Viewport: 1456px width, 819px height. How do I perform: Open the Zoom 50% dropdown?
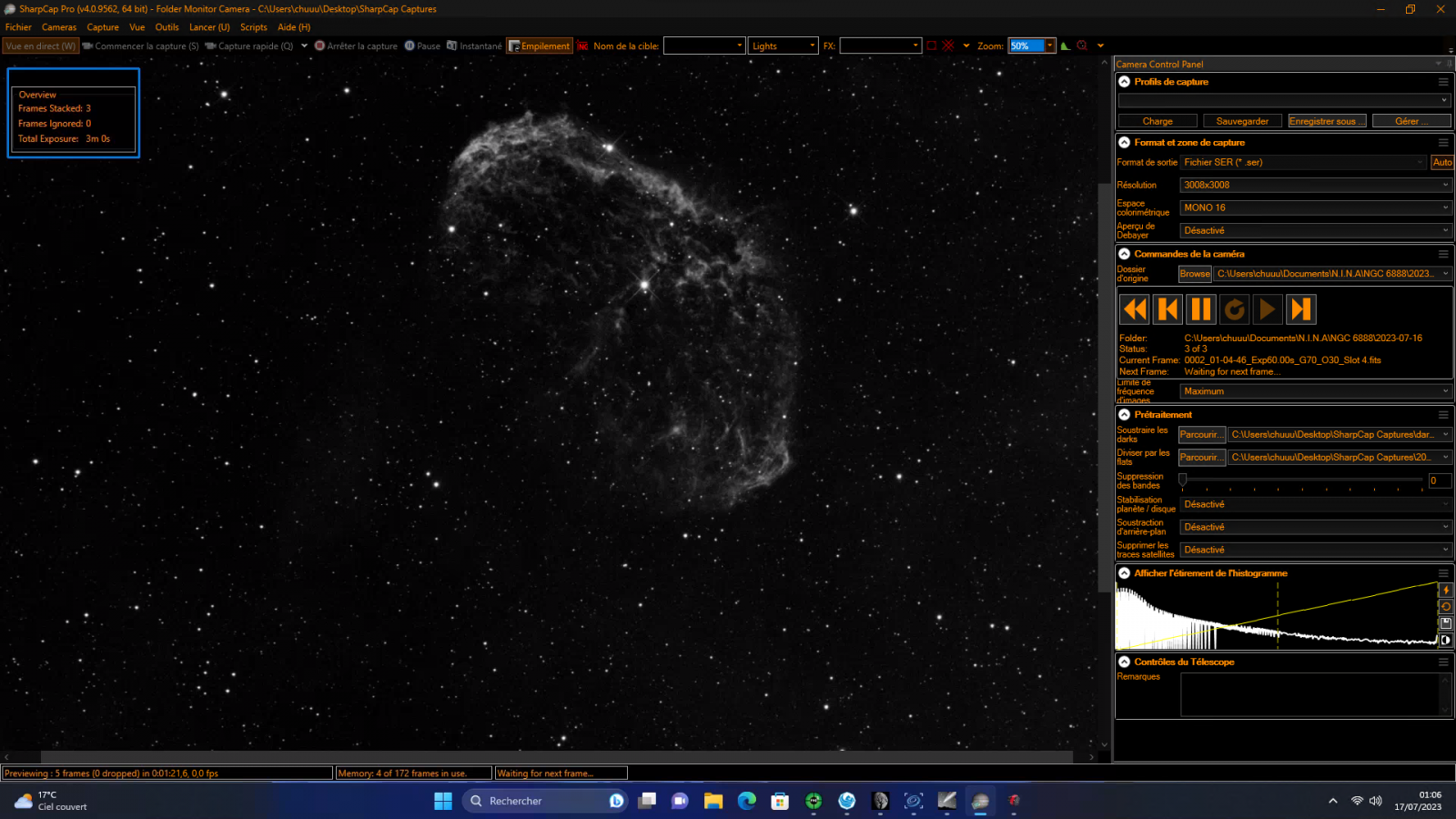[x=1050, y=46]
